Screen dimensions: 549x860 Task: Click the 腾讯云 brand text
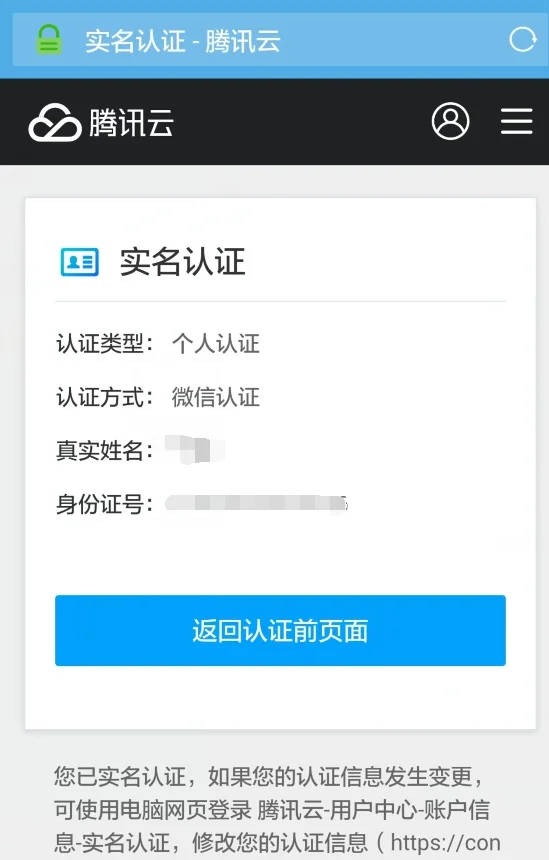click(131, 122)
